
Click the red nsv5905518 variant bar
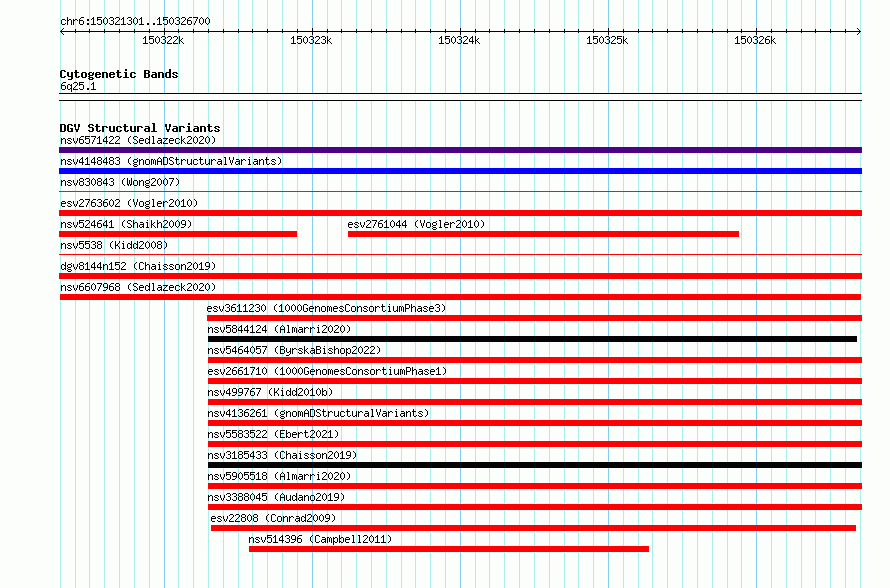535,486
